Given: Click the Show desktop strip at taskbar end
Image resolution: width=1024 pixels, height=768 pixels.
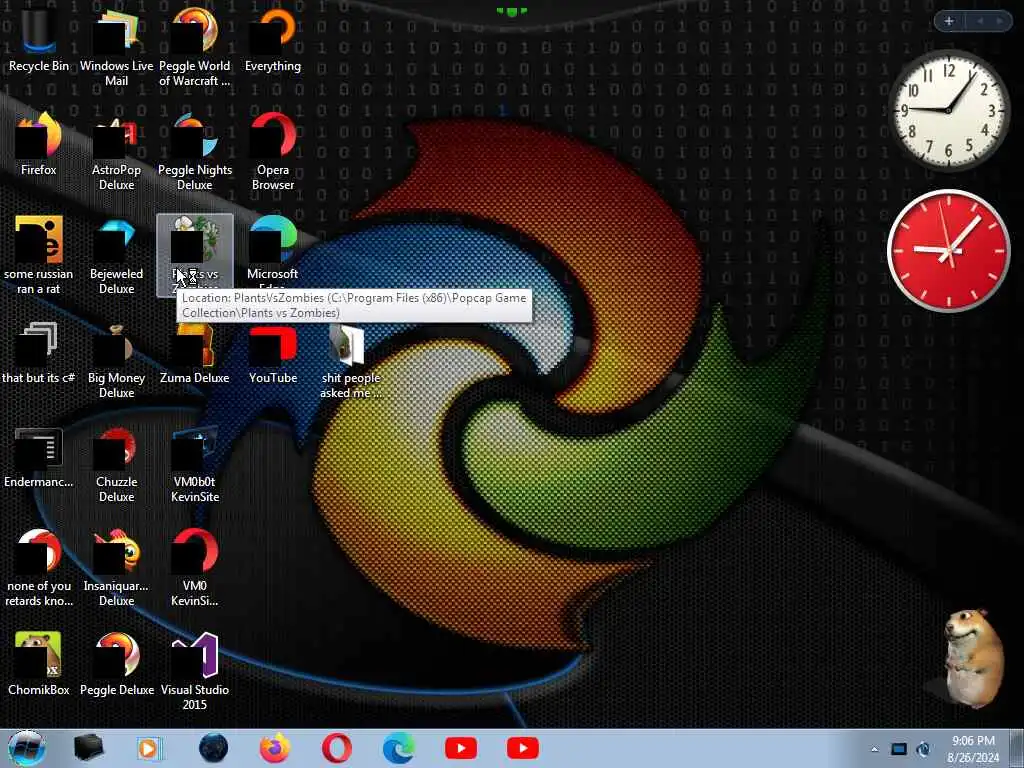Looking at the screenshot, I should click(1016, 748).
